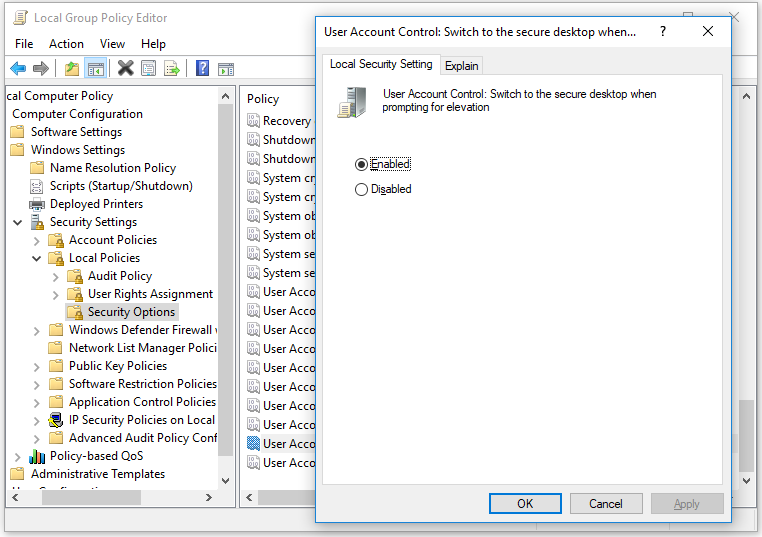Click the dialog's help question mark
762x537 pixels.
[663, 32]
